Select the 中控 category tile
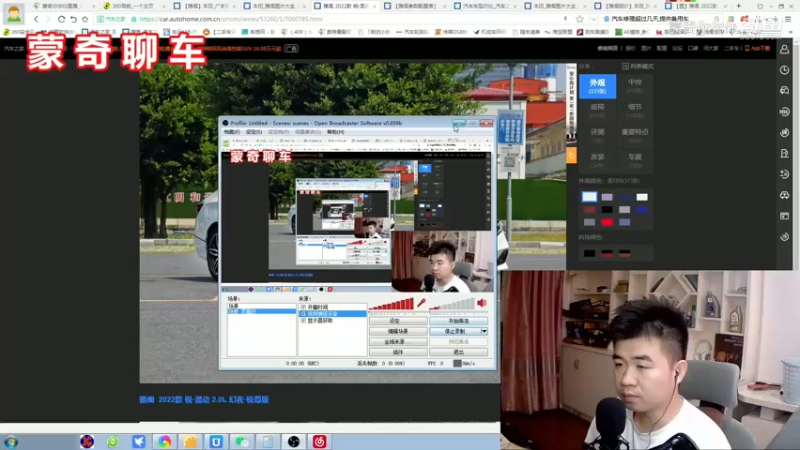800x450 pixels. coord(635,86)
